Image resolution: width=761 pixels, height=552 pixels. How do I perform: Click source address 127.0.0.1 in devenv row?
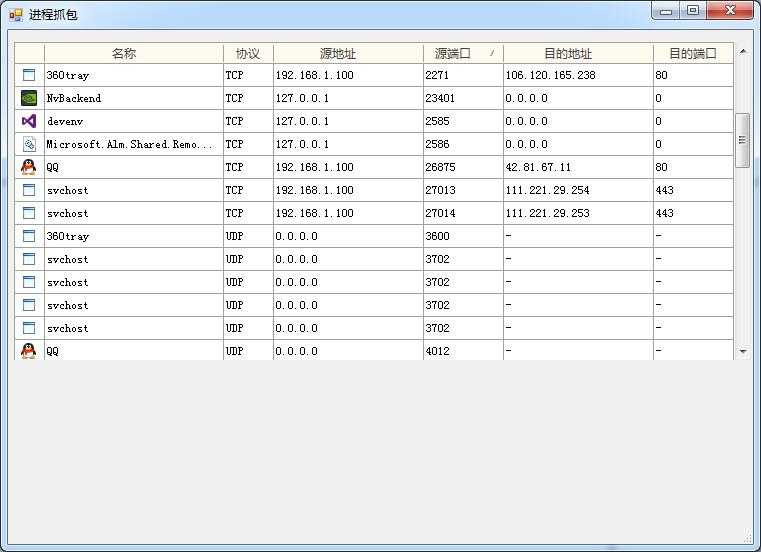[x=302, y=121]
